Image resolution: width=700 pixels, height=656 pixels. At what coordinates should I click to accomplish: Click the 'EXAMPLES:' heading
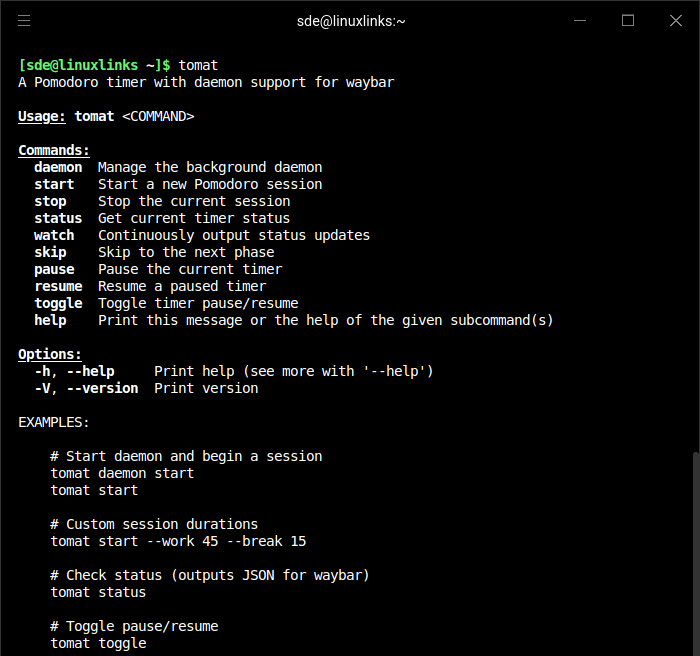(x=54, y=422)
